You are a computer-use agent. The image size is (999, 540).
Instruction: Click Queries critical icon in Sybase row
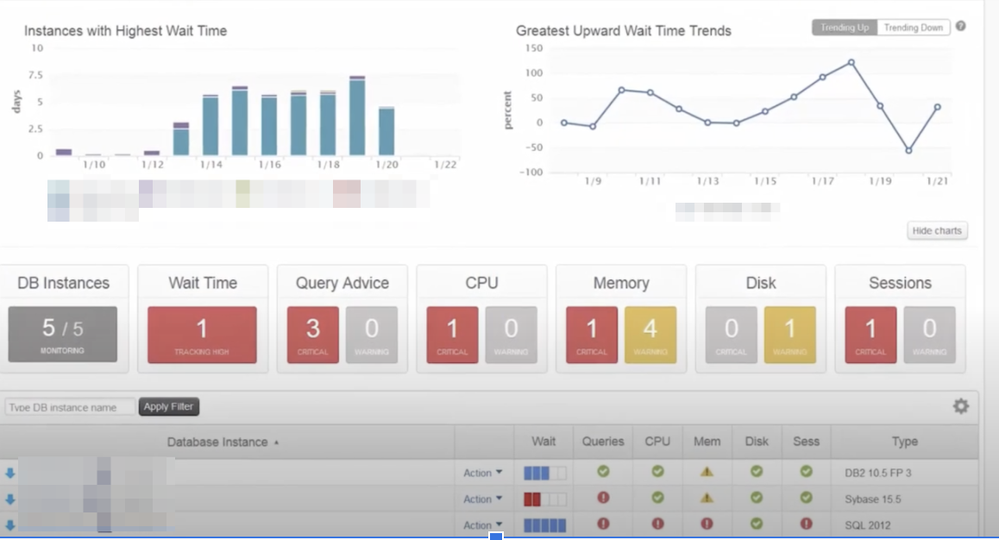(603, 497)
